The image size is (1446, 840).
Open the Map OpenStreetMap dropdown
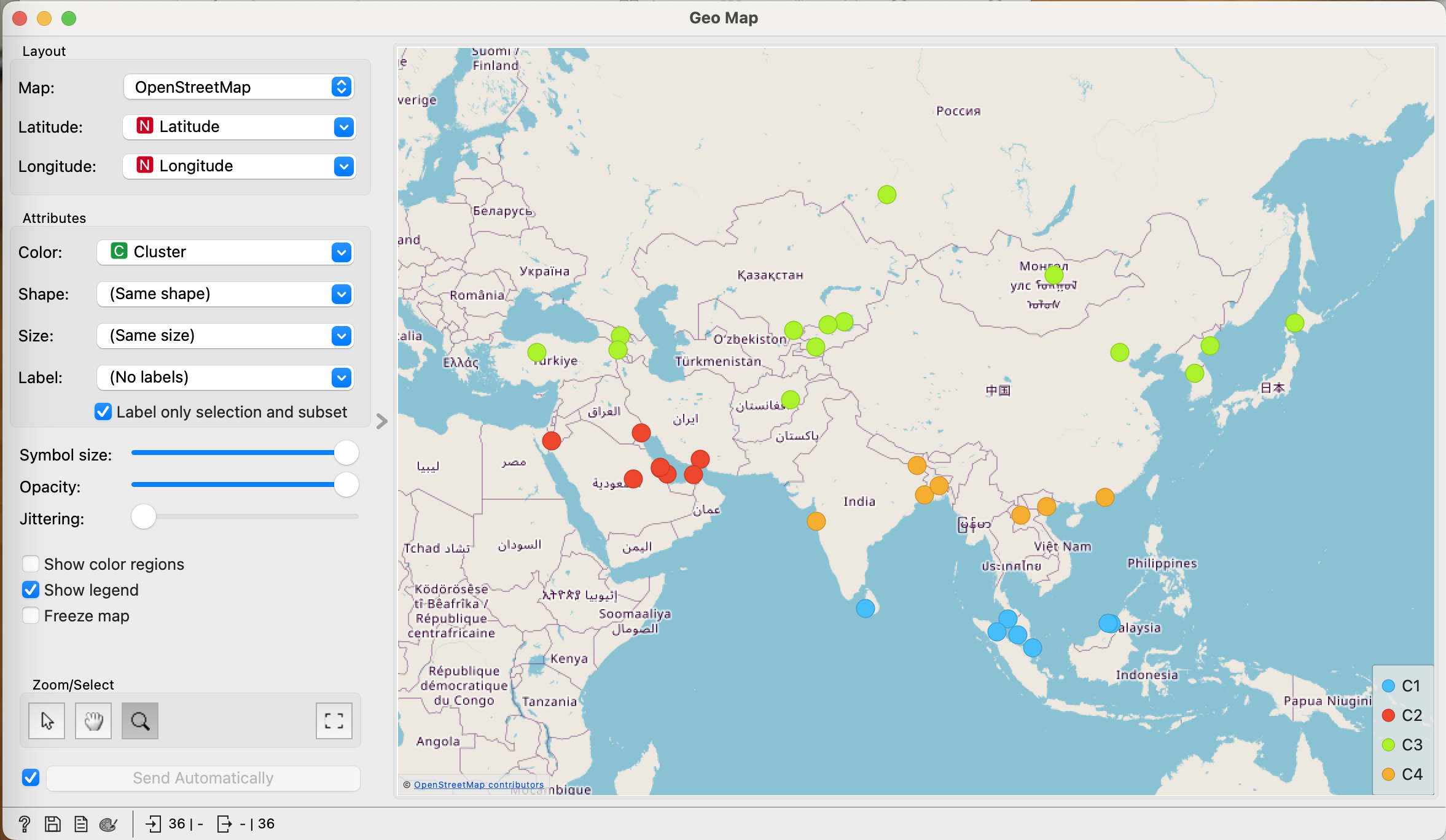click(x=238, y=87)
